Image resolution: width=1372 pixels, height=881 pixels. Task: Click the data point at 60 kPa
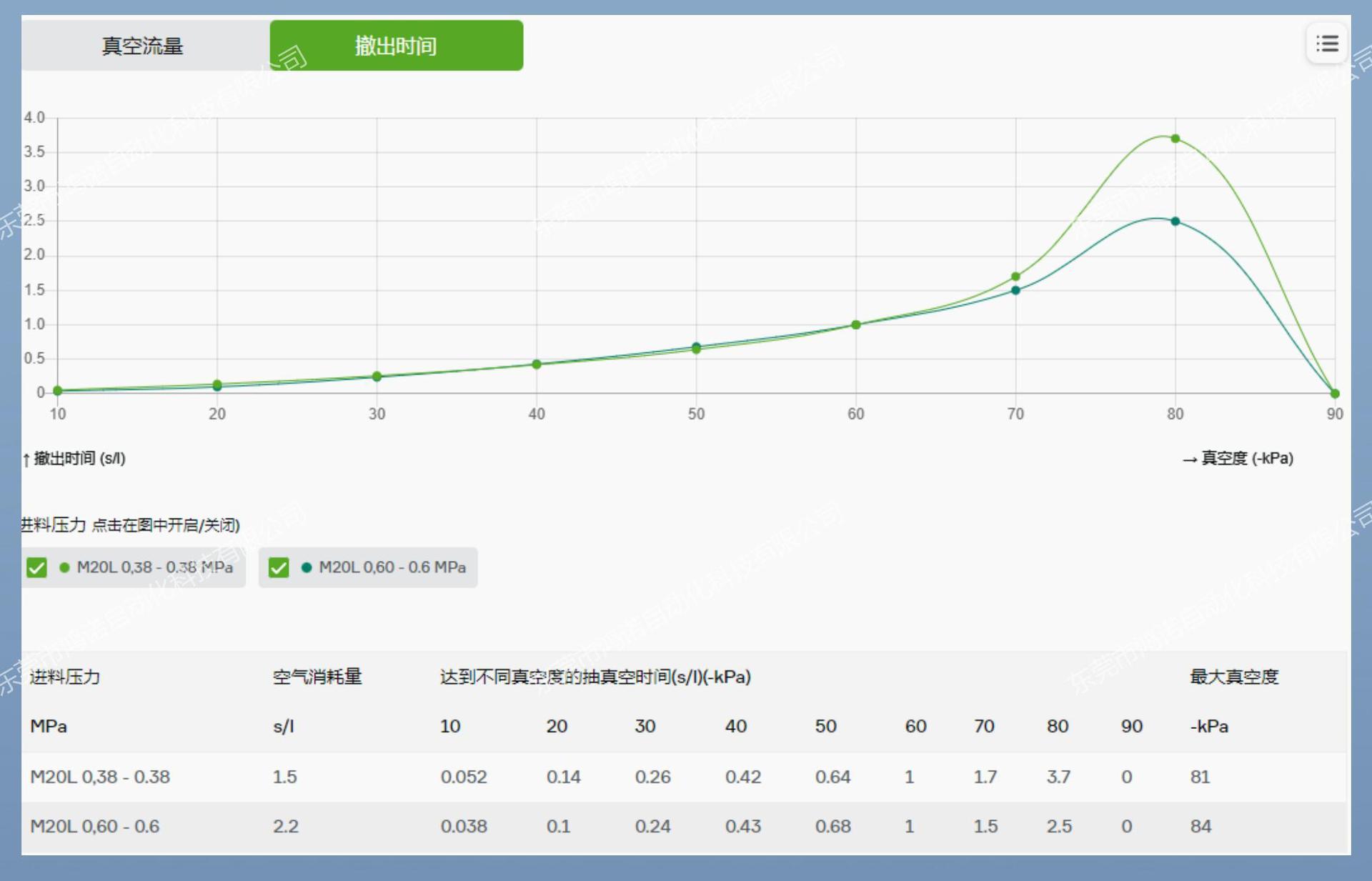click(856, 324)
